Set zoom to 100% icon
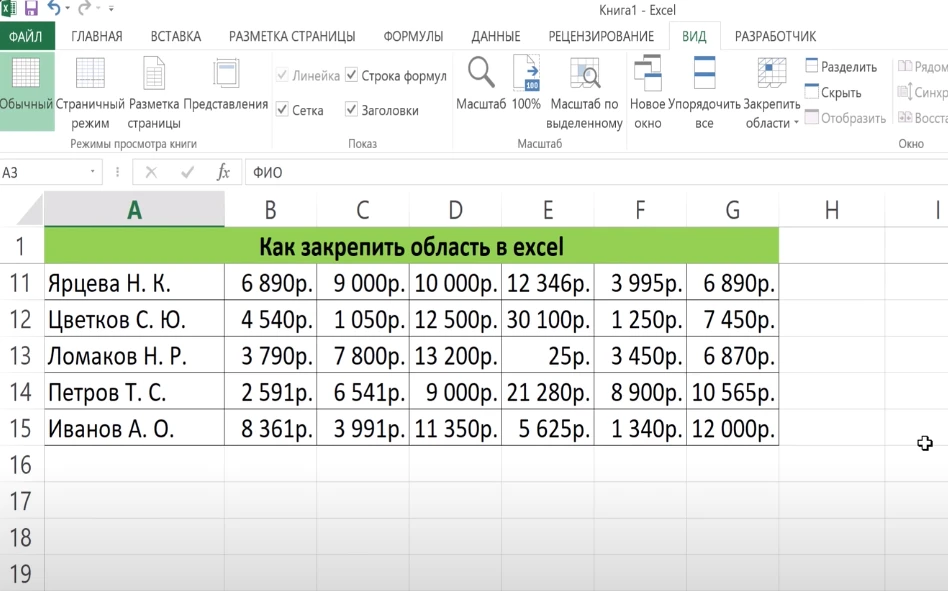The width and height of the screenshot is (948, 591). coord(526,84)
